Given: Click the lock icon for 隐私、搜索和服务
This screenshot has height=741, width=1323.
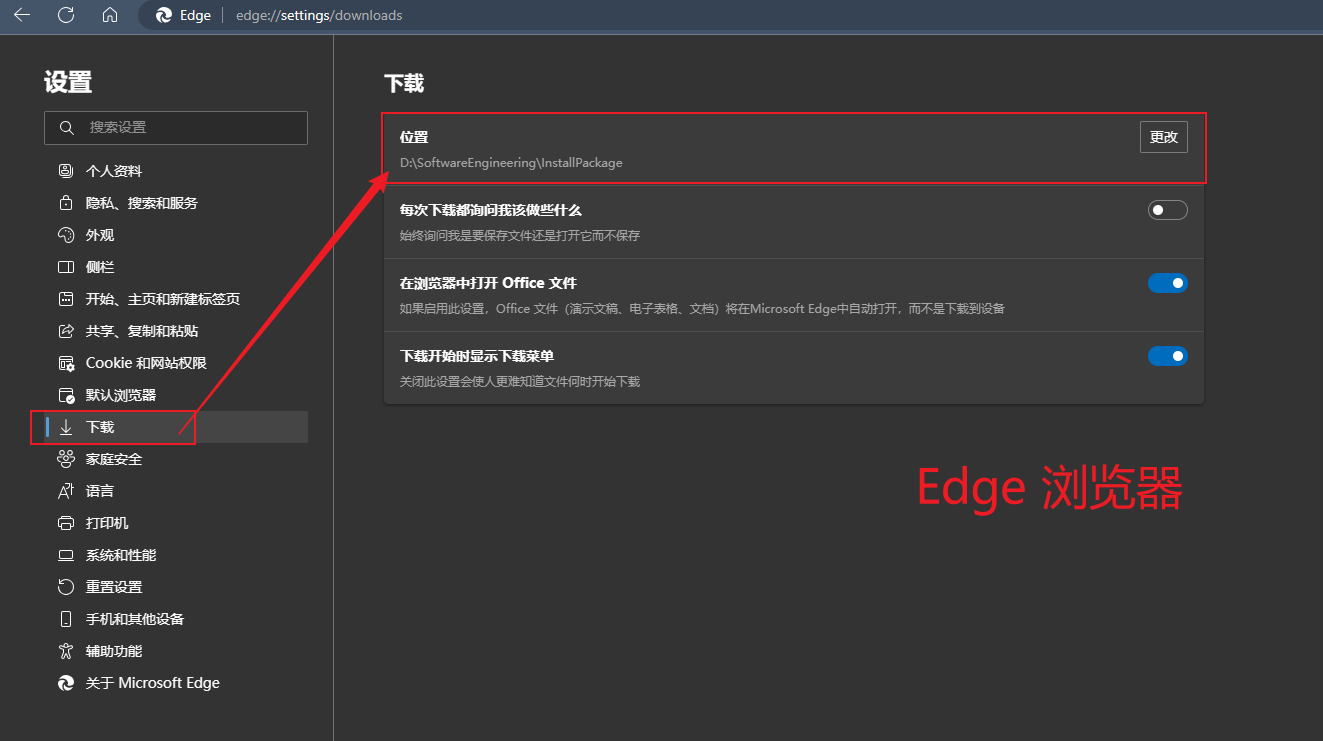Looking at the screenshot, I should click(x=66, y=203).
